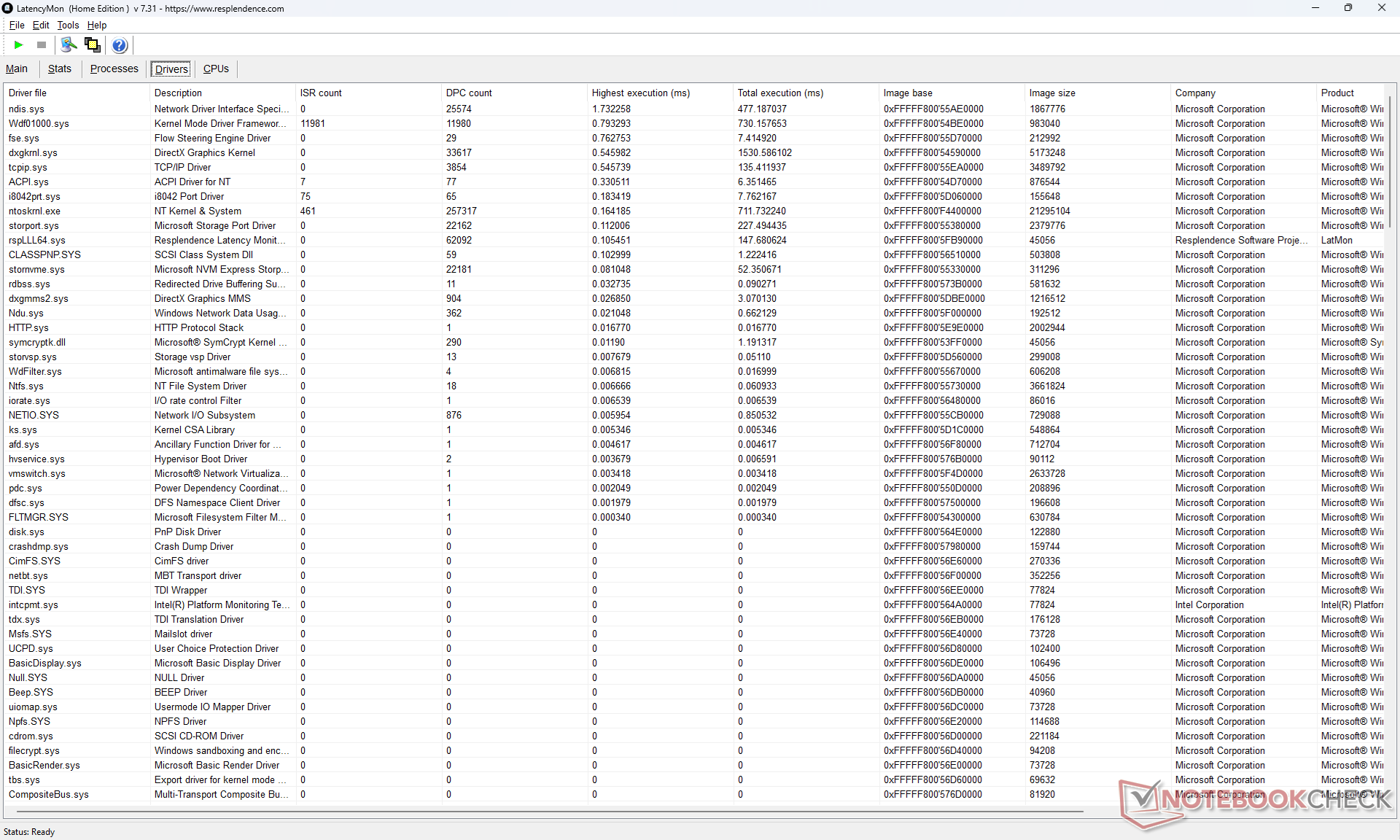Switch to the CPUs tab

coord(216,69)
